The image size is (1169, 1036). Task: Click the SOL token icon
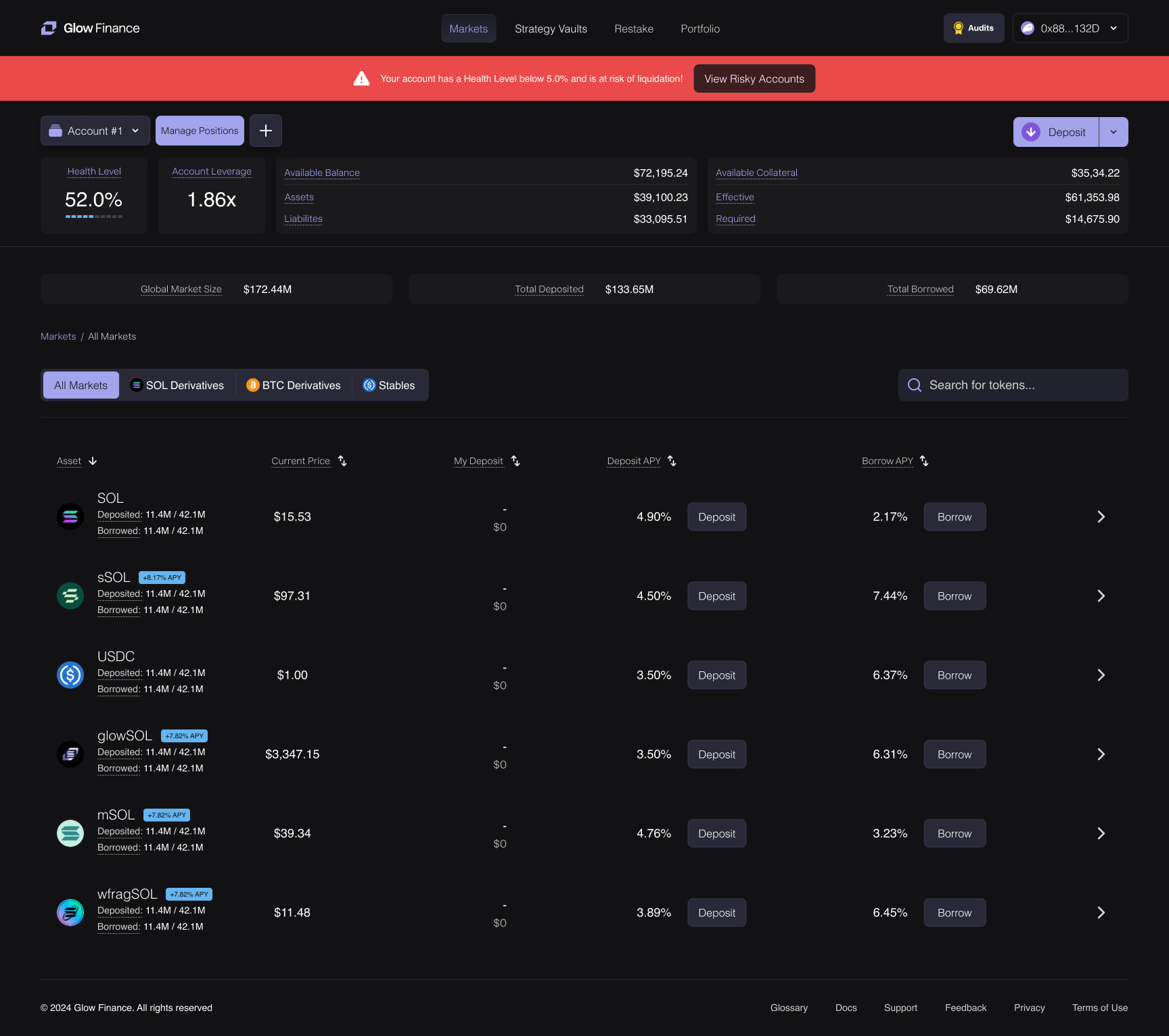pos(70,517)
